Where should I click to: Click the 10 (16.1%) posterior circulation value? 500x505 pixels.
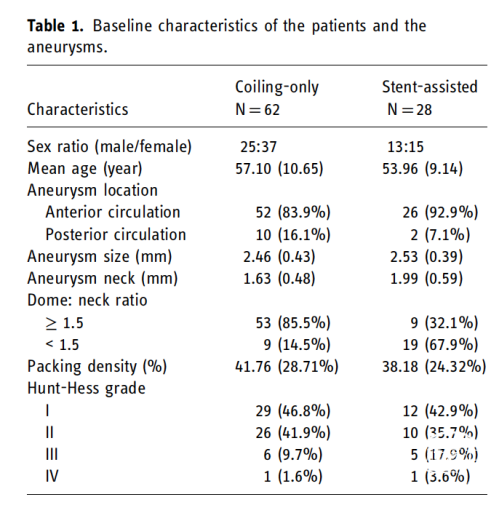point(293,235)
